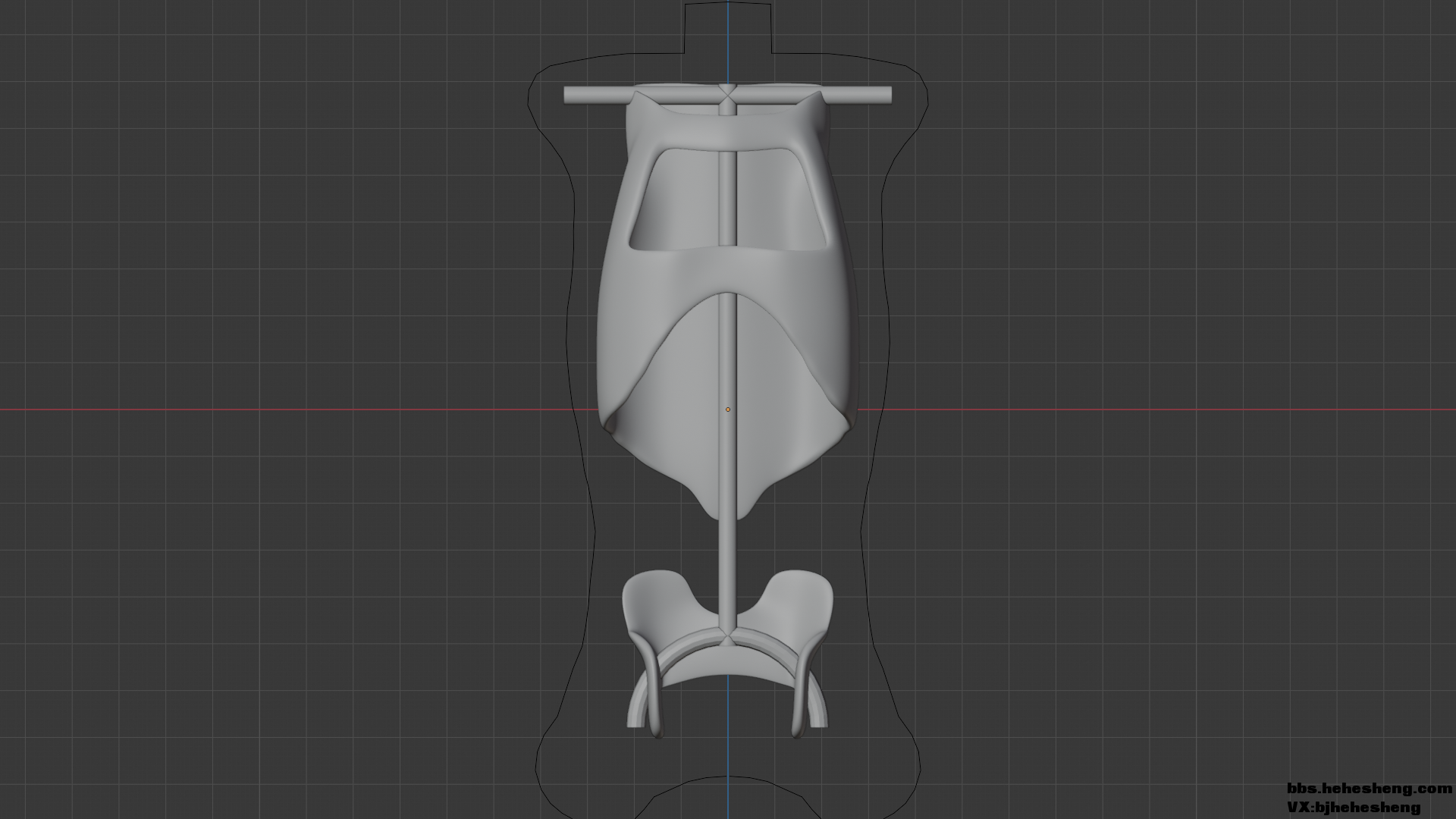Select the right upper ribcage opening

pos(781,199)
